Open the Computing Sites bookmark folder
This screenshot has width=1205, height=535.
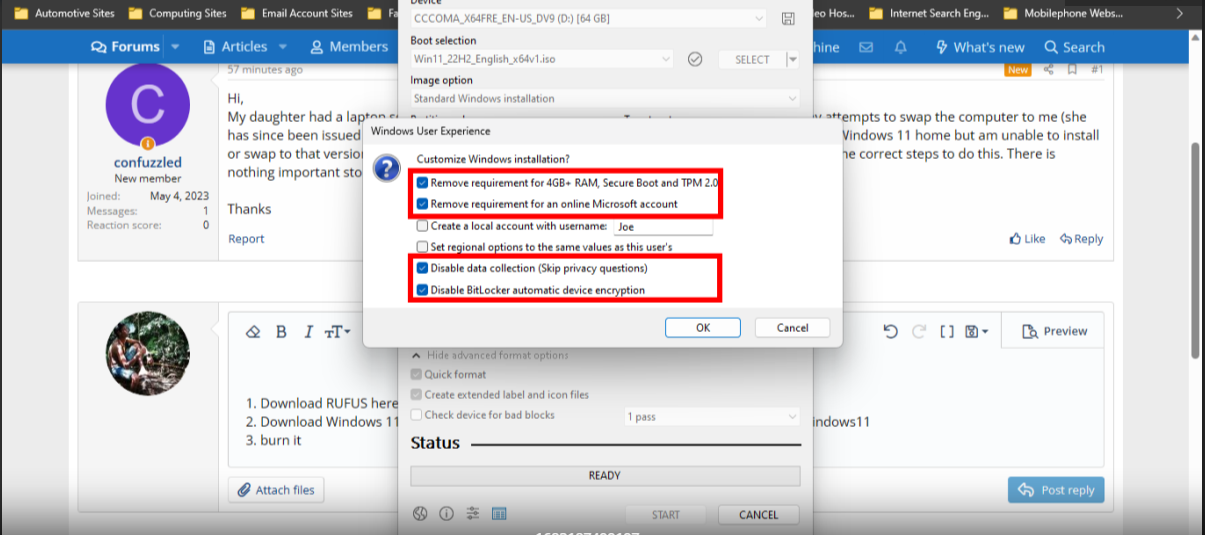pyautogui.click(x=176, y=14)
